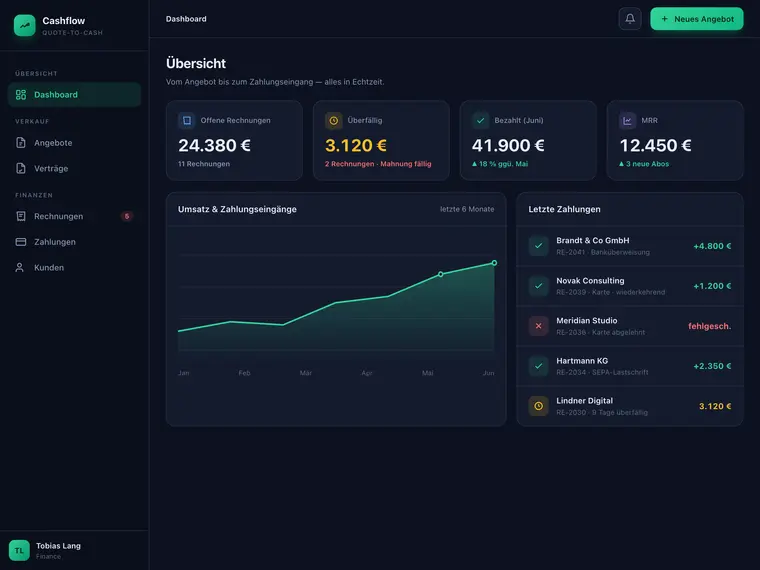The width and height of the screenshot is (760, 570).
Task: Open the notifications bell
Action: pos(630,19)
